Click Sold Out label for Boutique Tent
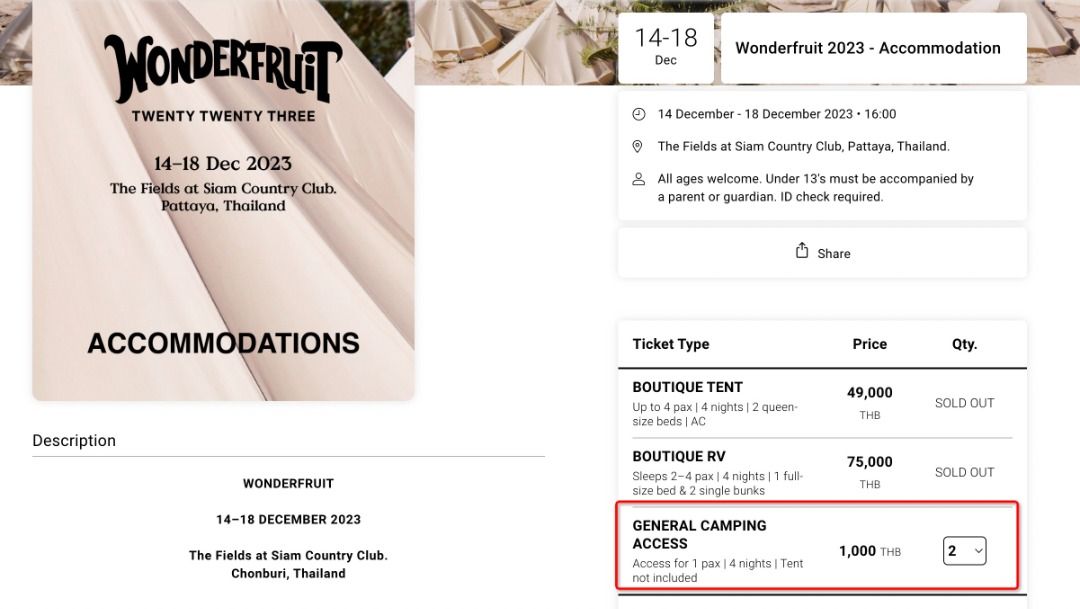1080x609 pixels. [964, 403]
